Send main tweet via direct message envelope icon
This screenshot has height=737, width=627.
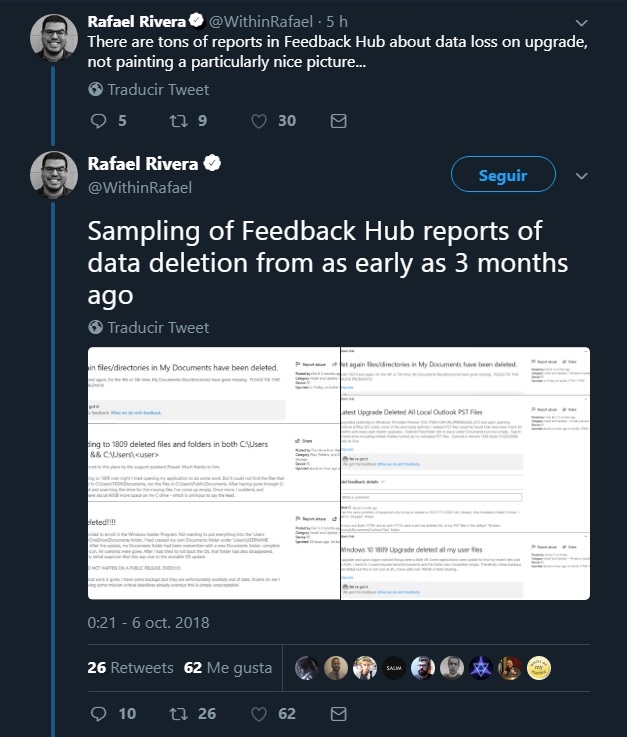click(338, 713)
